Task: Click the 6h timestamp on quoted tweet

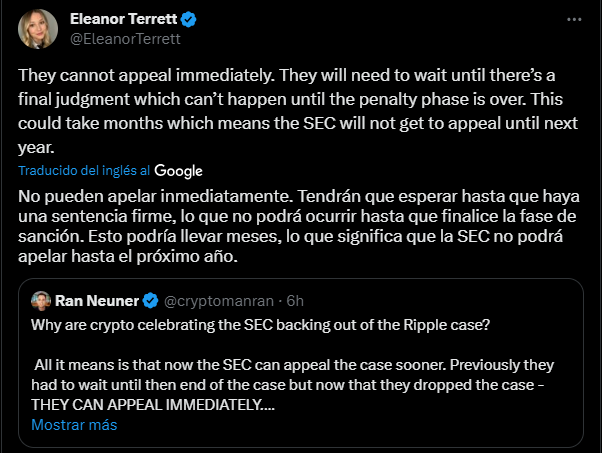Action: click(294, 300)
